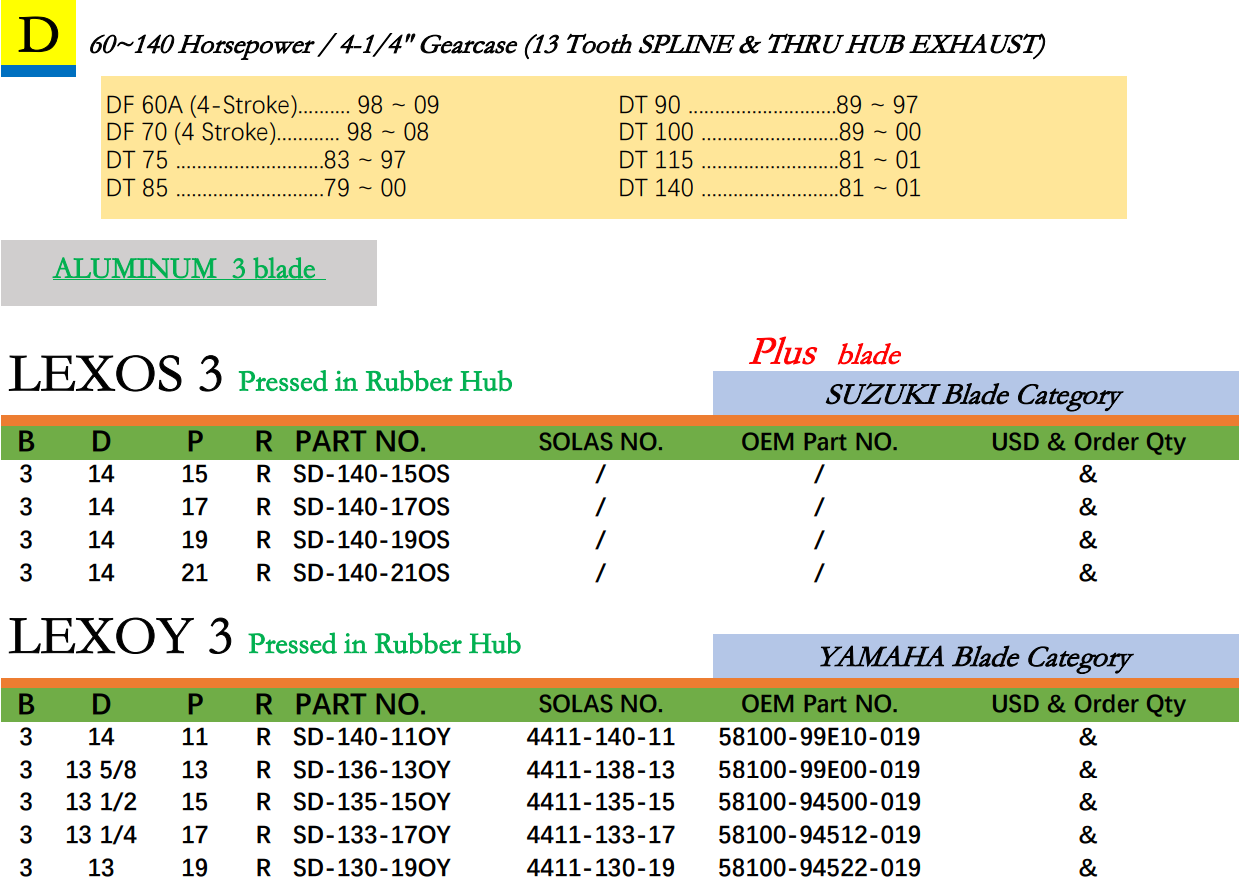Click the DT 75 model entry
Screen dimensions: 1240x896
point(256,160)
